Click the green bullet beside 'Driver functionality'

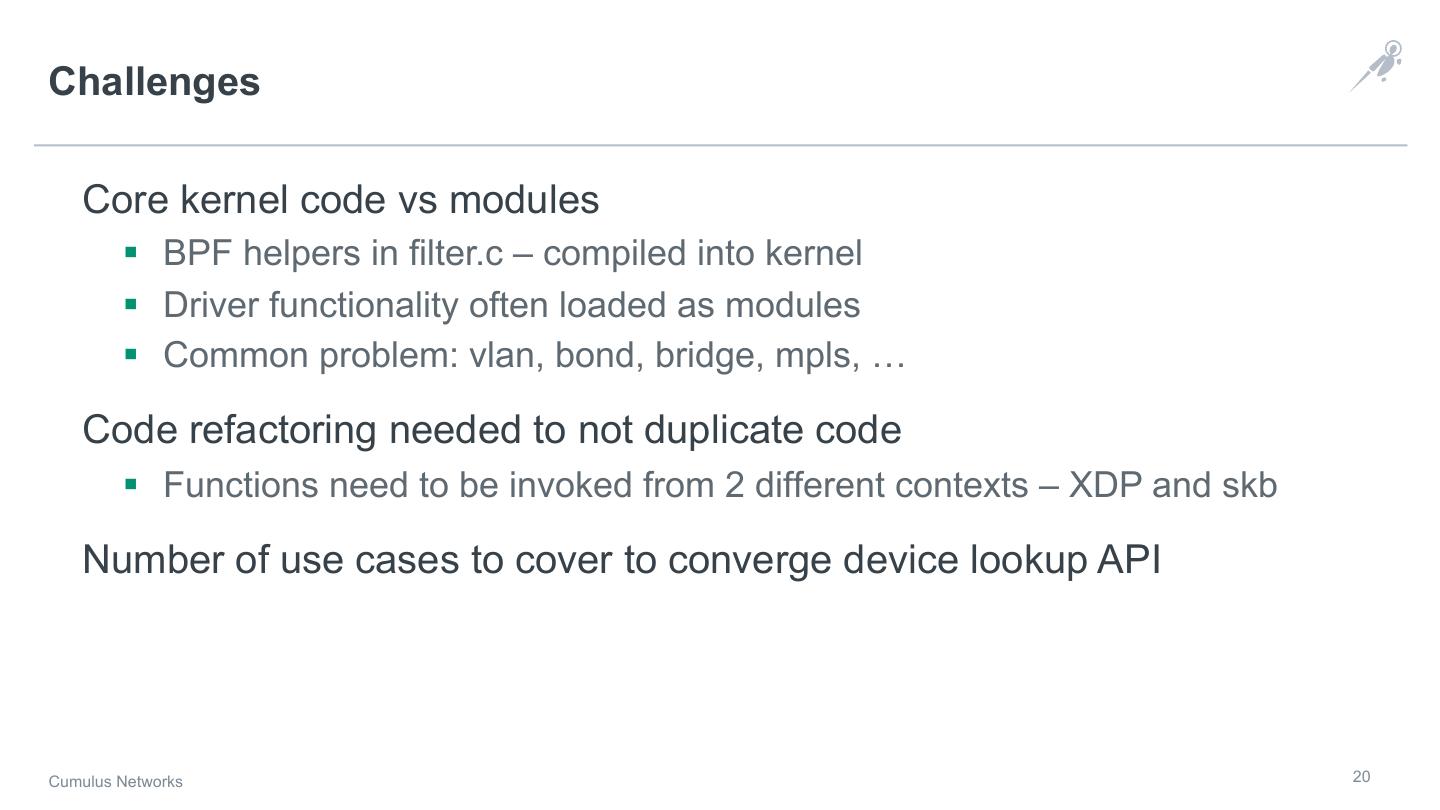click(x=130, y=303)
